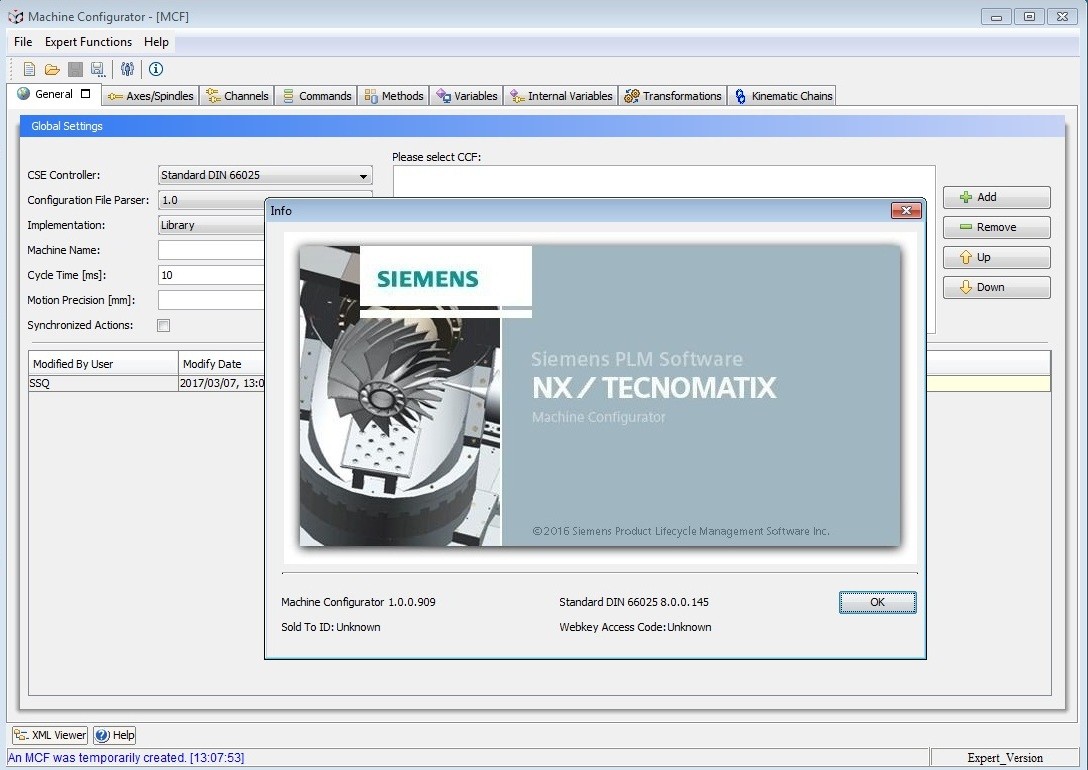Toggle the Synchronized Actions checkbox

164,325
